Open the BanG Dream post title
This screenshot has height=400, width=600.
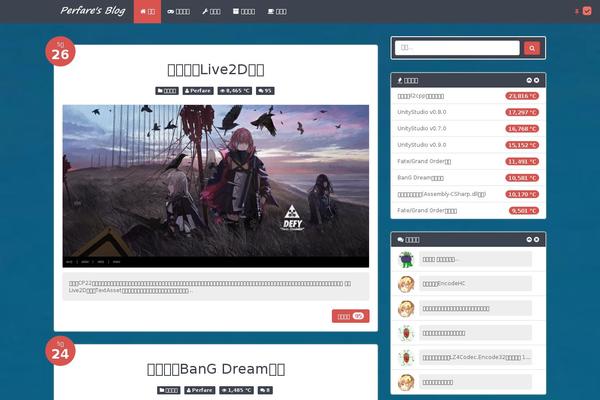pyautogui.click(x=216, y=369)
